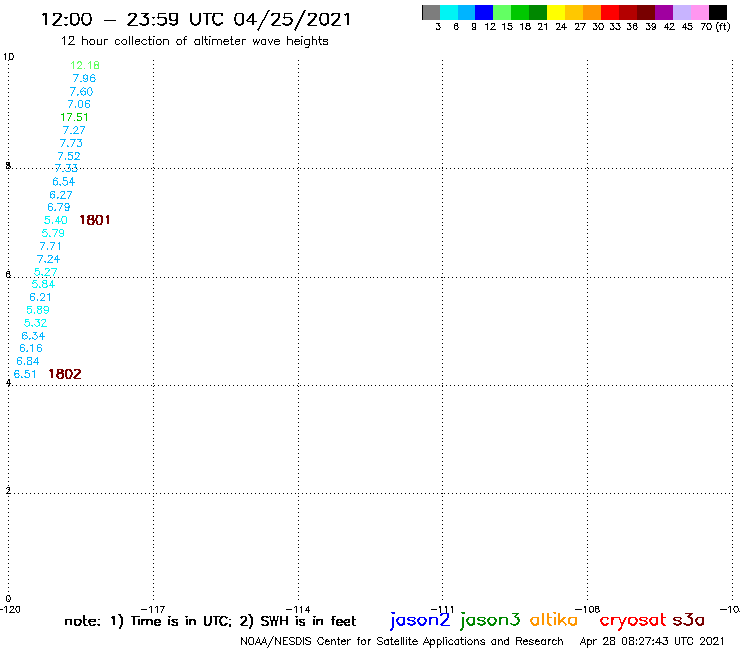Screen dimensions: 740x650
Task: Click the 7.73 wave height value
Action: click(71, 143)
